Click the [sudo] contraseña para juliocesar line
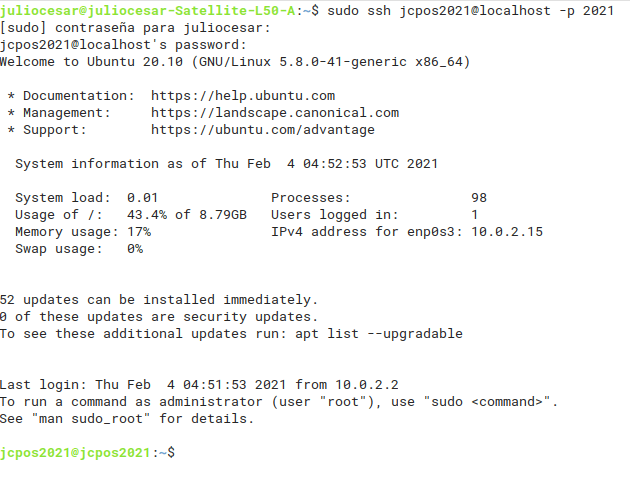The width and height of the screenshot is (630, 488). [x=134, y=28]
